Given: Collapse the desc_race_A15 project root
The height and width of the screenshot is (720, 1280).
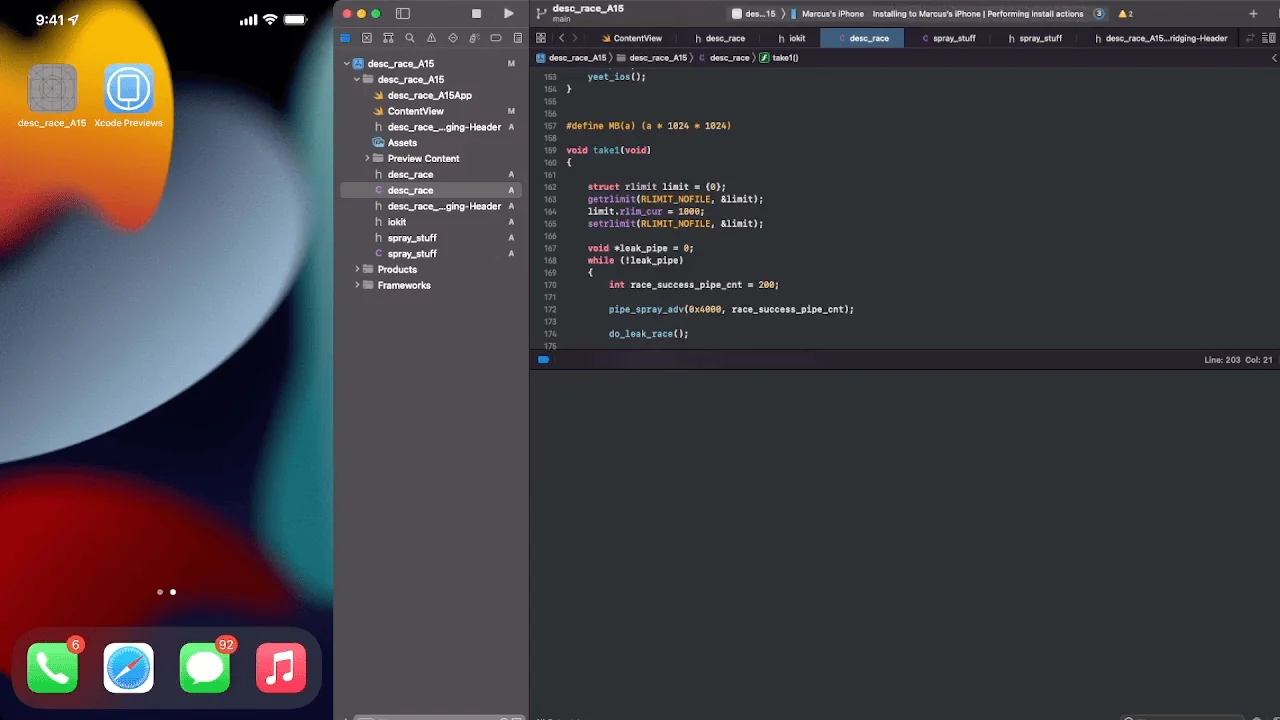Looking at the screenshot, I should click(347, 64).
